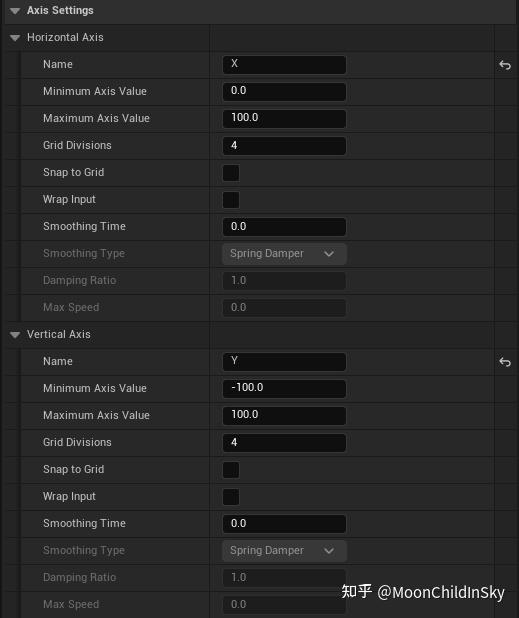Click Vertical Damping Ratio field 1.0
This screenshot has width=519, height=618.
point(284,577)
